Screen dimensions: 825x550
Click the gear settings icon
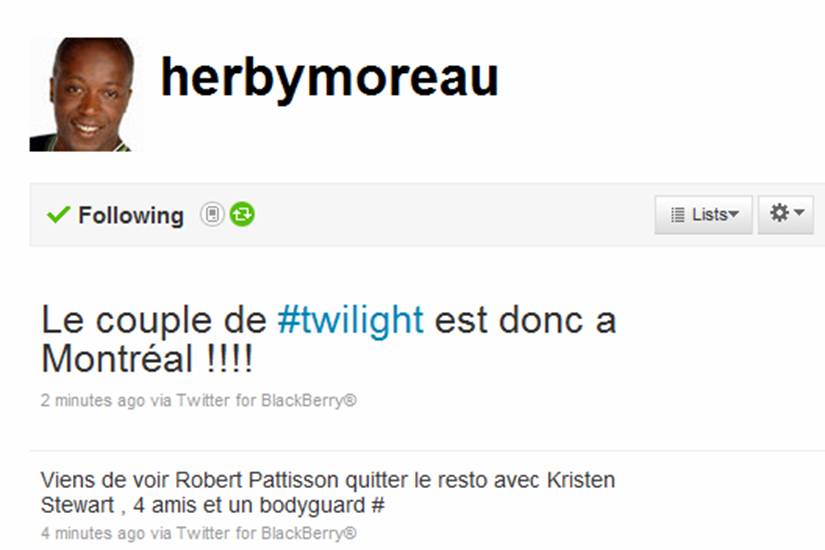pyautogui.click(x=779, y=213)
